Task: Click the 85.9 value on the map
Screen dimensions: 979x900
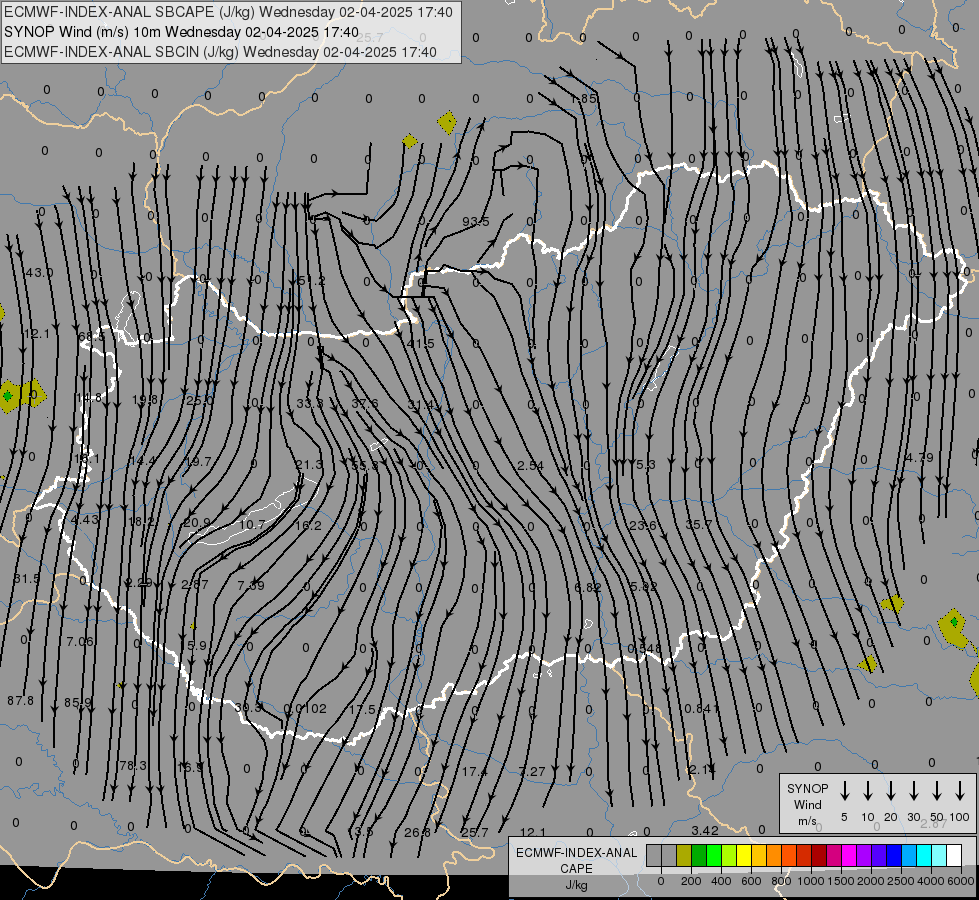Action: point(78,703)
